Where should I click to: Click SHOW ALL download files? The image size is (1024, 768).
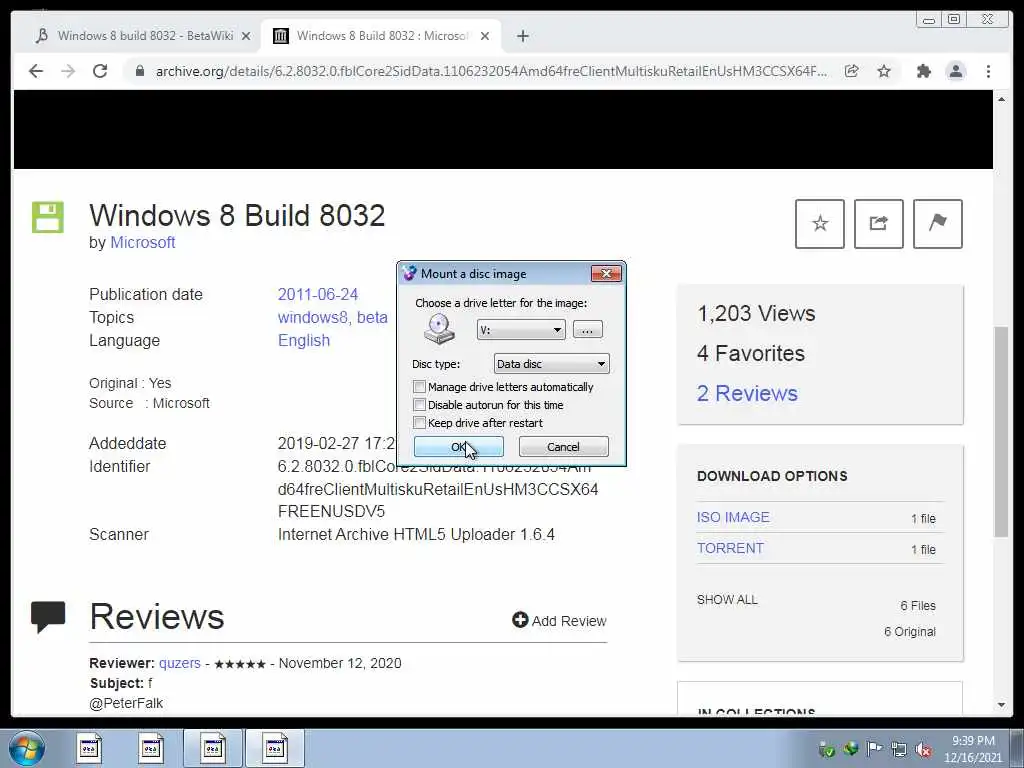pos(727,600)
